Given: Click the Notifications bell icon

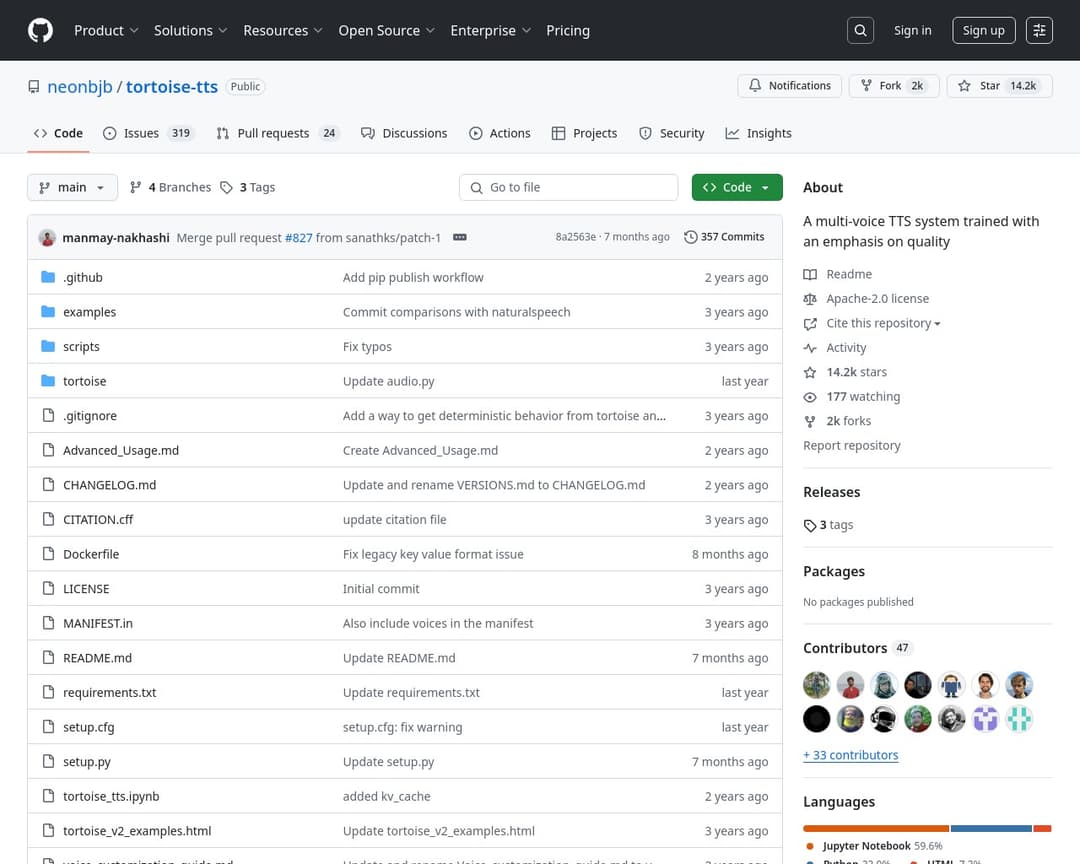Looking at the screenshot, I should pos(755,85).
